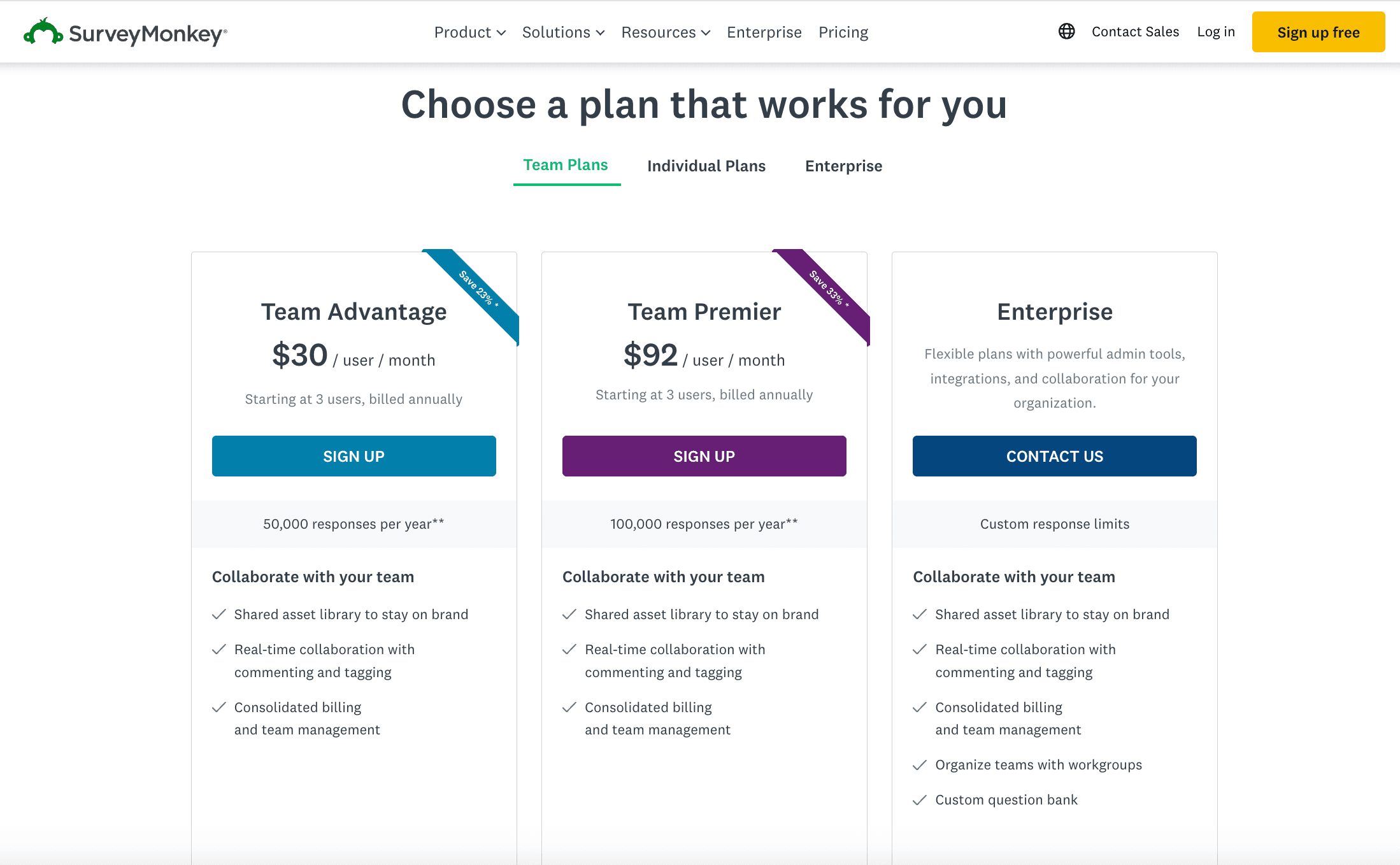1400x865 pixels.
Task: Click the SurveyMonkey logo
Action: (x=124, y=32)
